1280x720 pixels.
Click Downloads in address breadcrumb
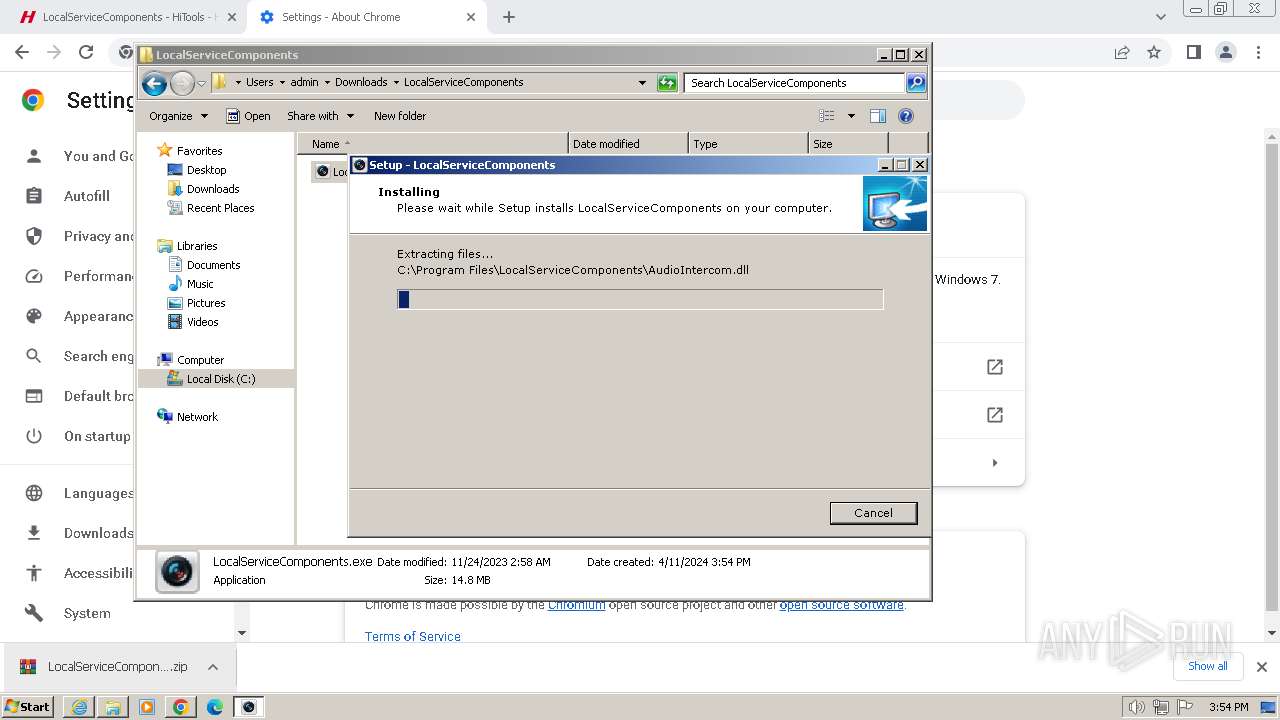[x=361, y=83]
